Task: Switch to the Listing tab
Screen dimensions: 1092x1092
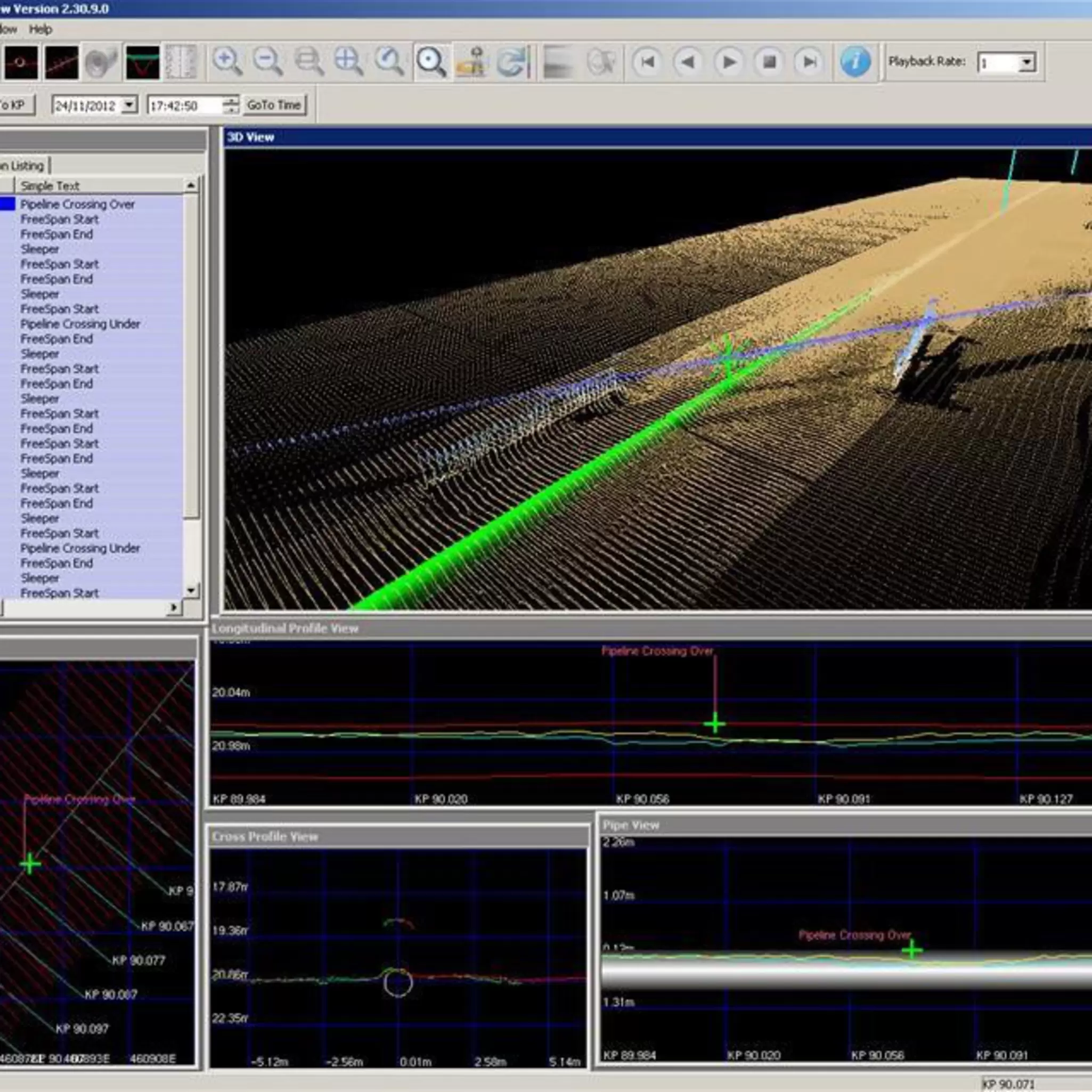Action: click(x=25, y=166)
